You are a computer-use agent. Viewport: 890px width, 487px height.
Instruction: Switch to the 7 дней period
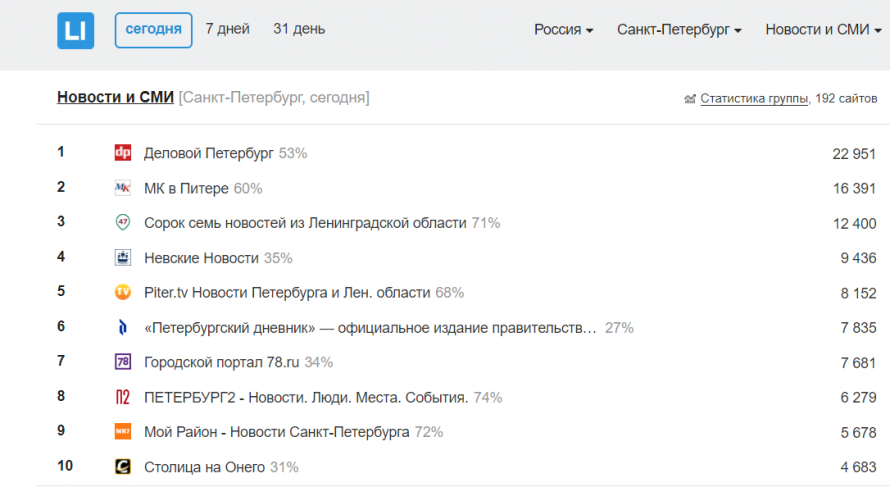tap(227, 29)
